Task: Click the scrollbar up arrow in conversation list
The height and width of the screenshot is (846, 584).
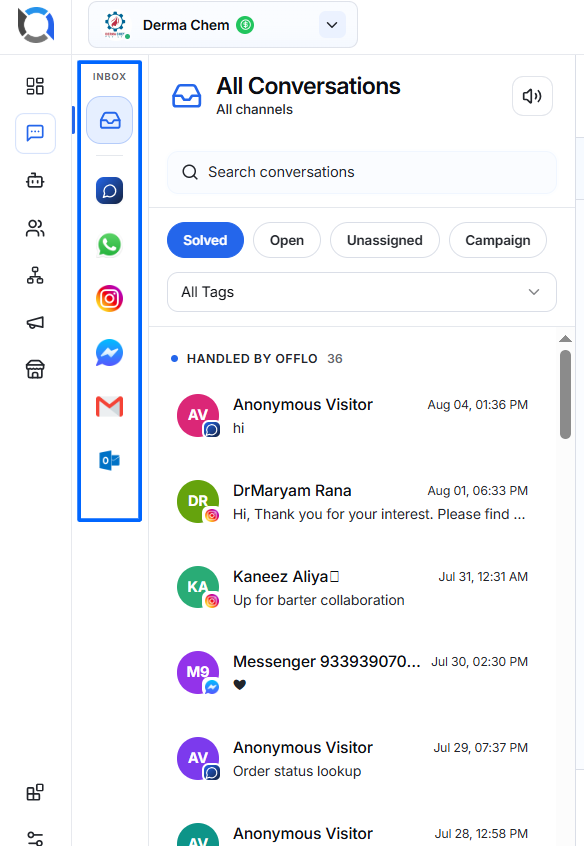Action: (x=565, y=339)
